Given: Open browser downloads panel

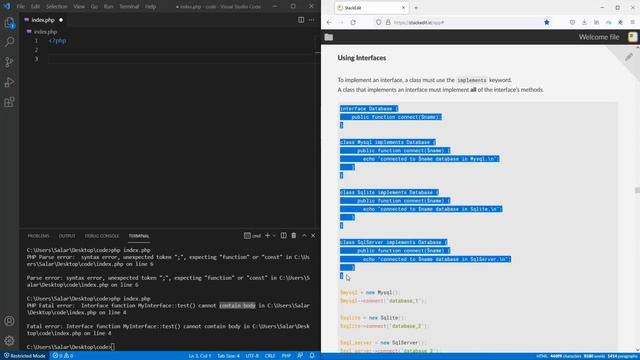Looking at the screenshot, I should pyautogui.click(x=584, y=22).
